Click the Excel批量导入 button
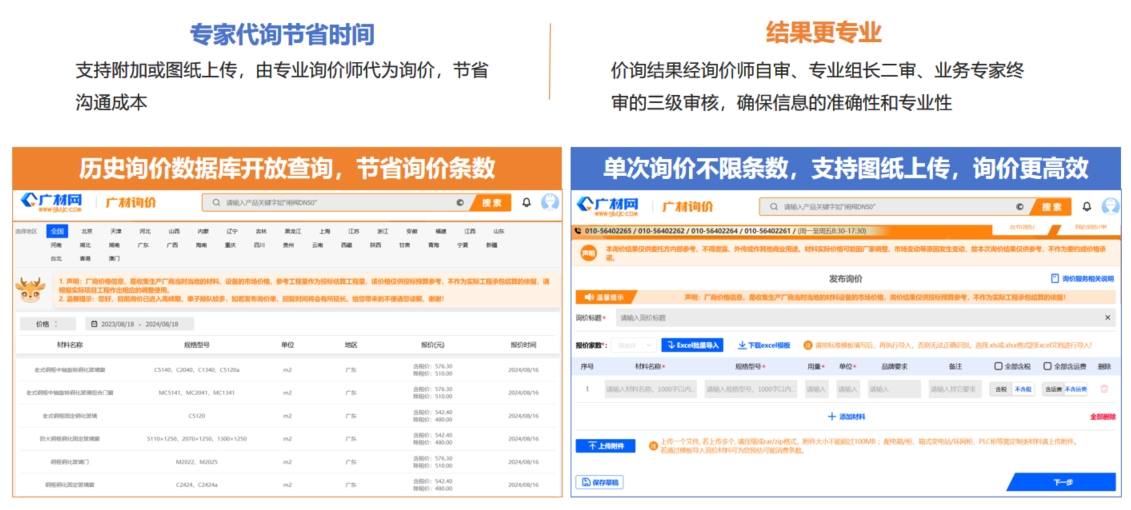Image resolution: width=1131 pixels, height=510 pixels. pos(692,345)
